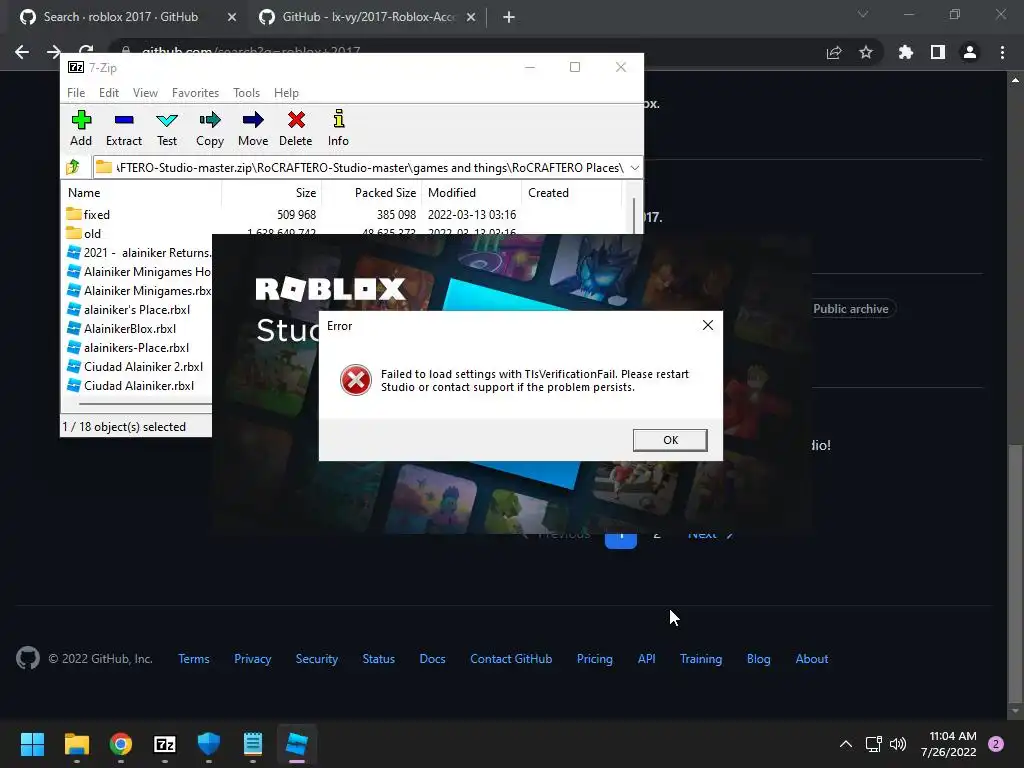Select '2021 - alainiker Returns' file
The image size is (1024, 768).
(x=139, y=253)
